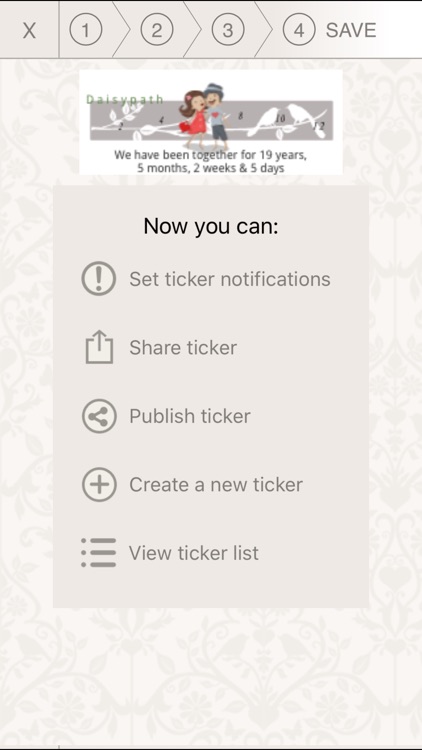Image resolution: width=422 pixels, height=750 pixels.
Task: Tap the share arrow box icon
Action: click(x=100, y=347)
